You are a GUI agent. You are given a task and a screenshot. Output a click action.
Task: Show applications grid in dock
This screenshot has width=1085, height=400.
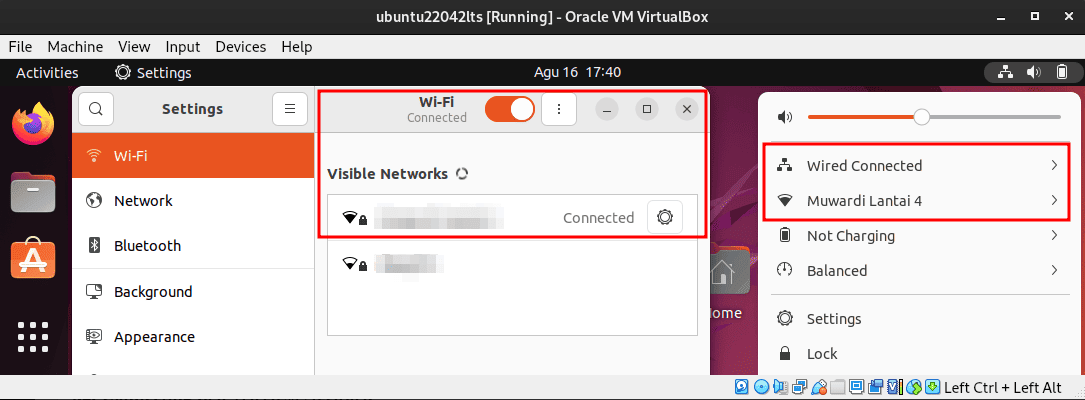[33, 337]
